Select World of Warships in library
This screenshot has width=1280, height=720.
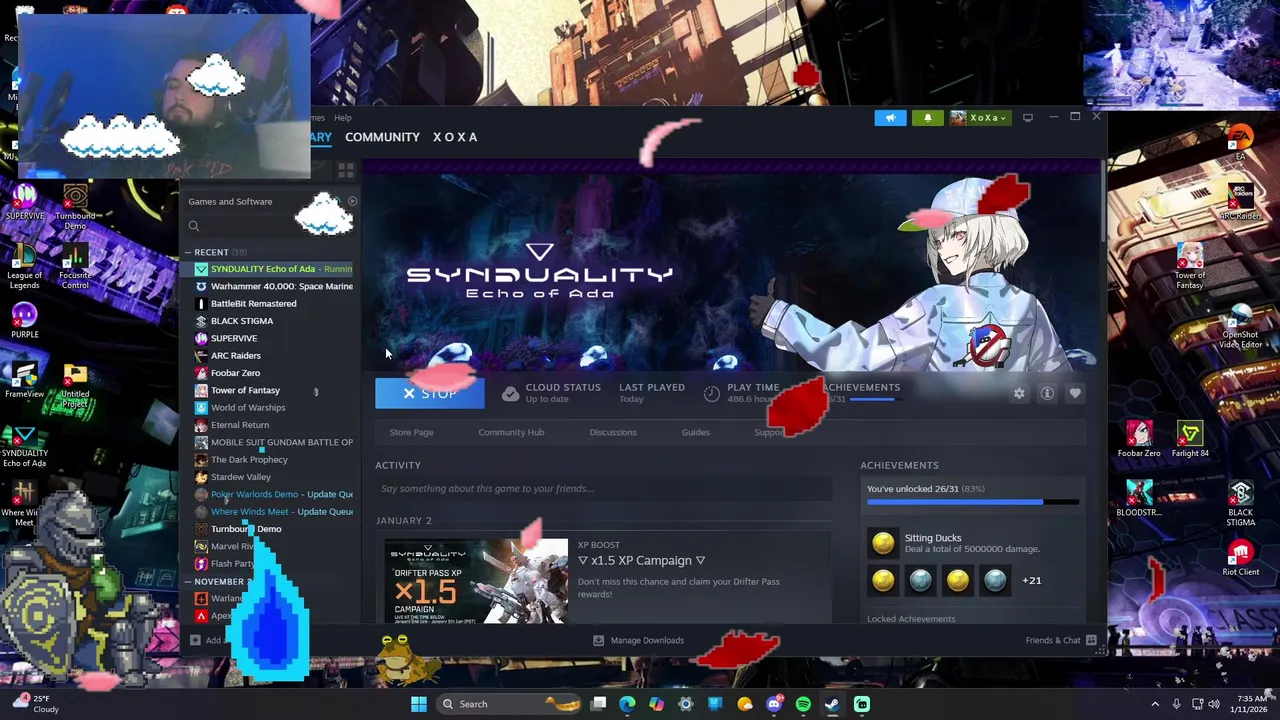[273, 408]
